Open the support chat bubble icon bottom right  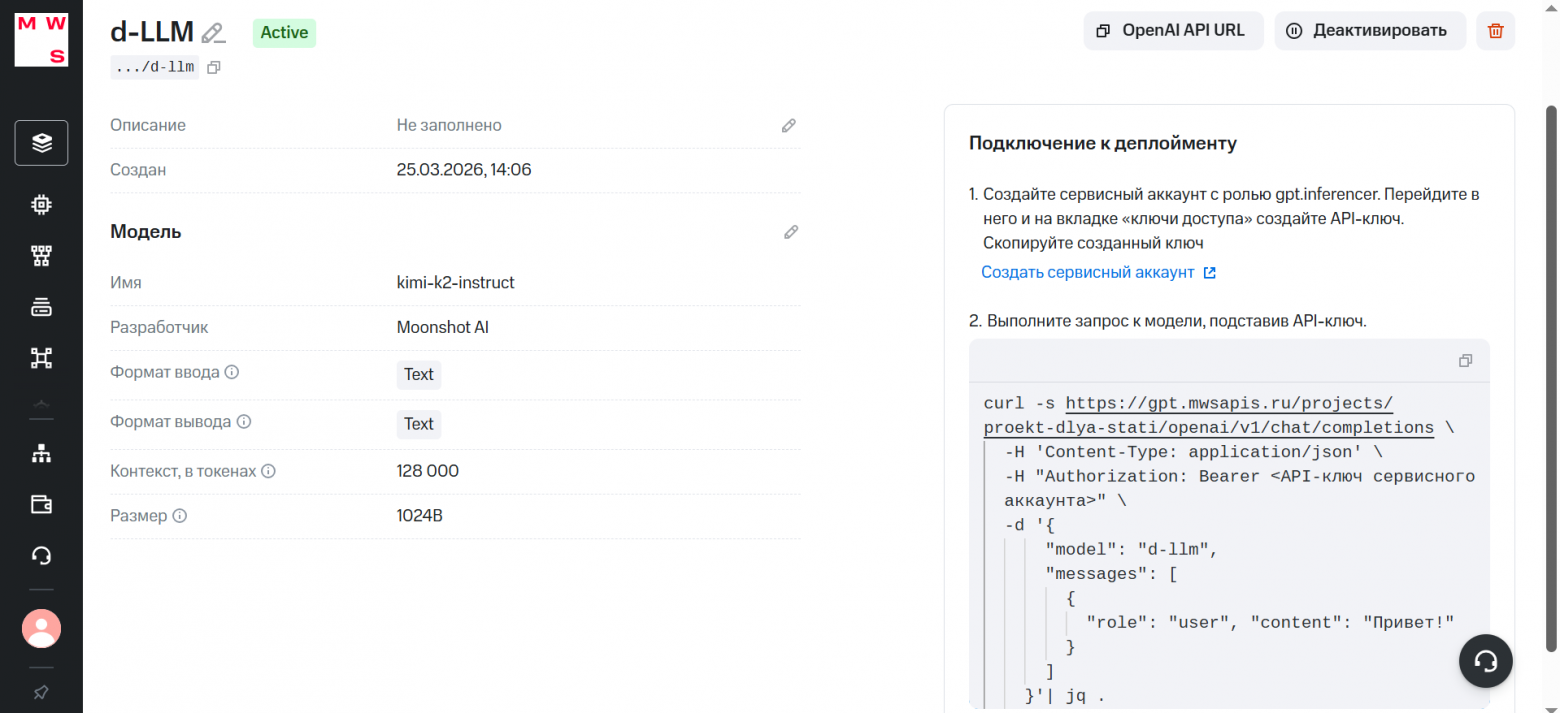1485,661
